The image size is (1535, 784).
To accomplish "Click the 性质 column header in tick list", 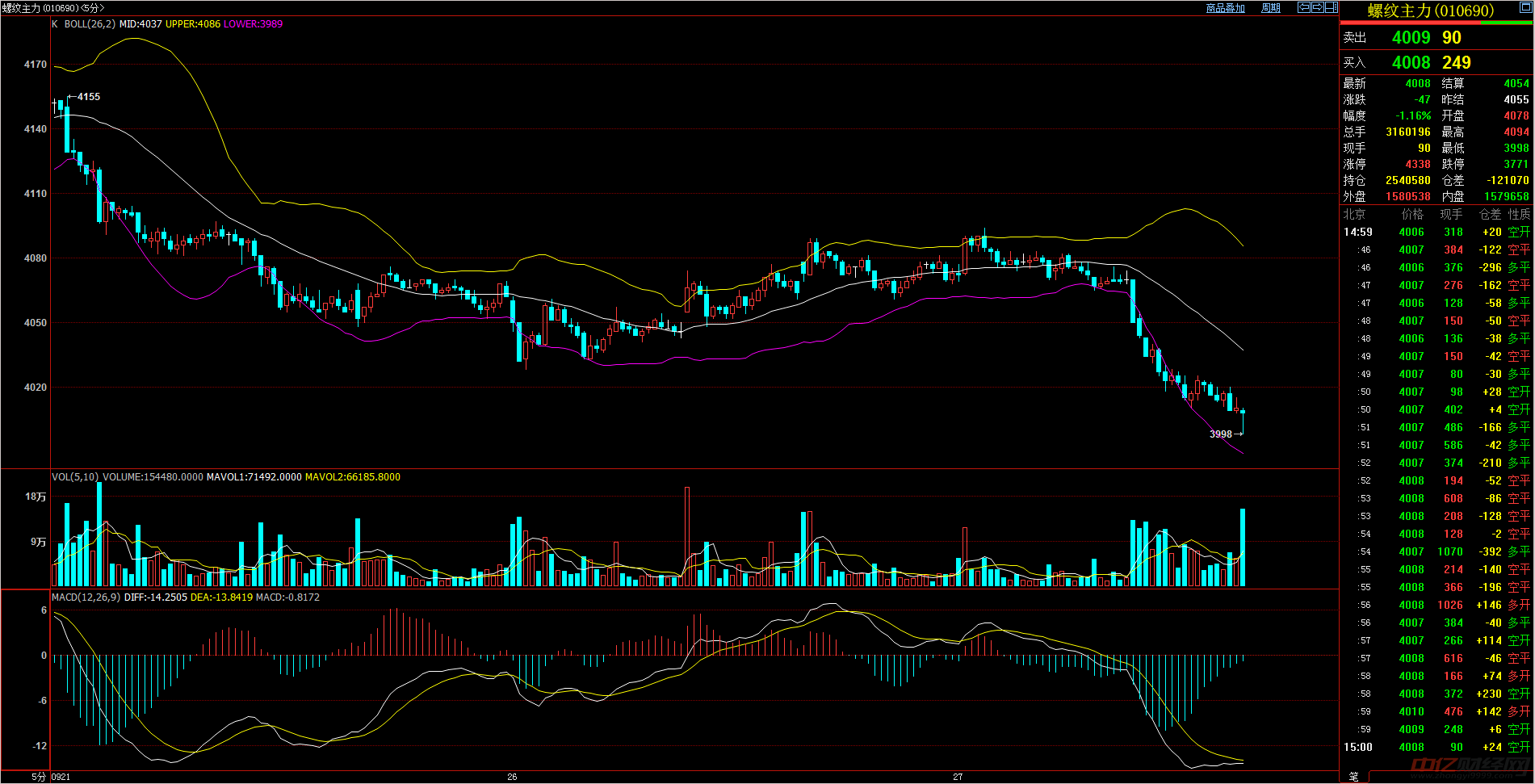I will pos(1519,215).
